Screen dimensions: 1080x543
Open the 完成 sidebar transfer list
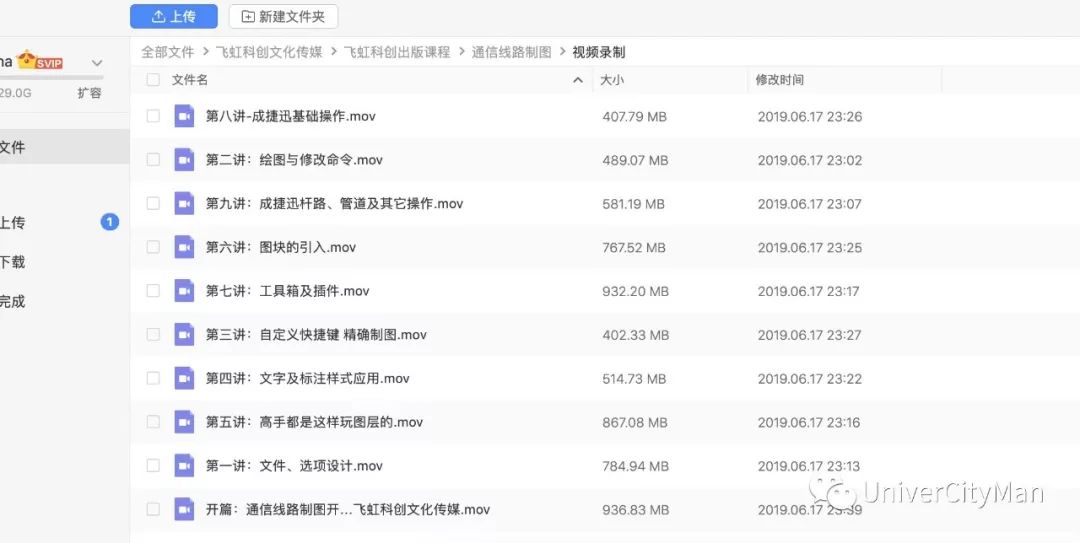click(12, 301)
